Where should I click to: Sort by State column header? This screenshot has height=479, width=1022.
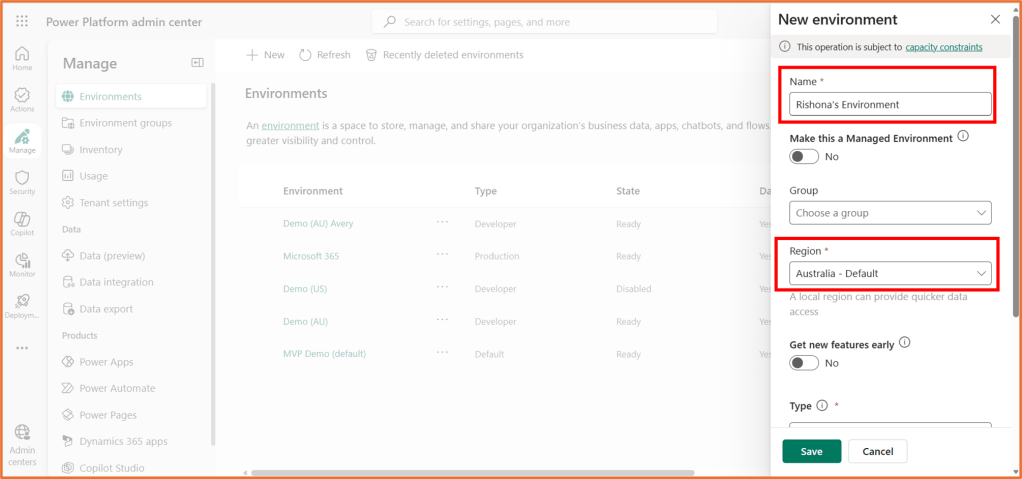(x=628, y=191)
